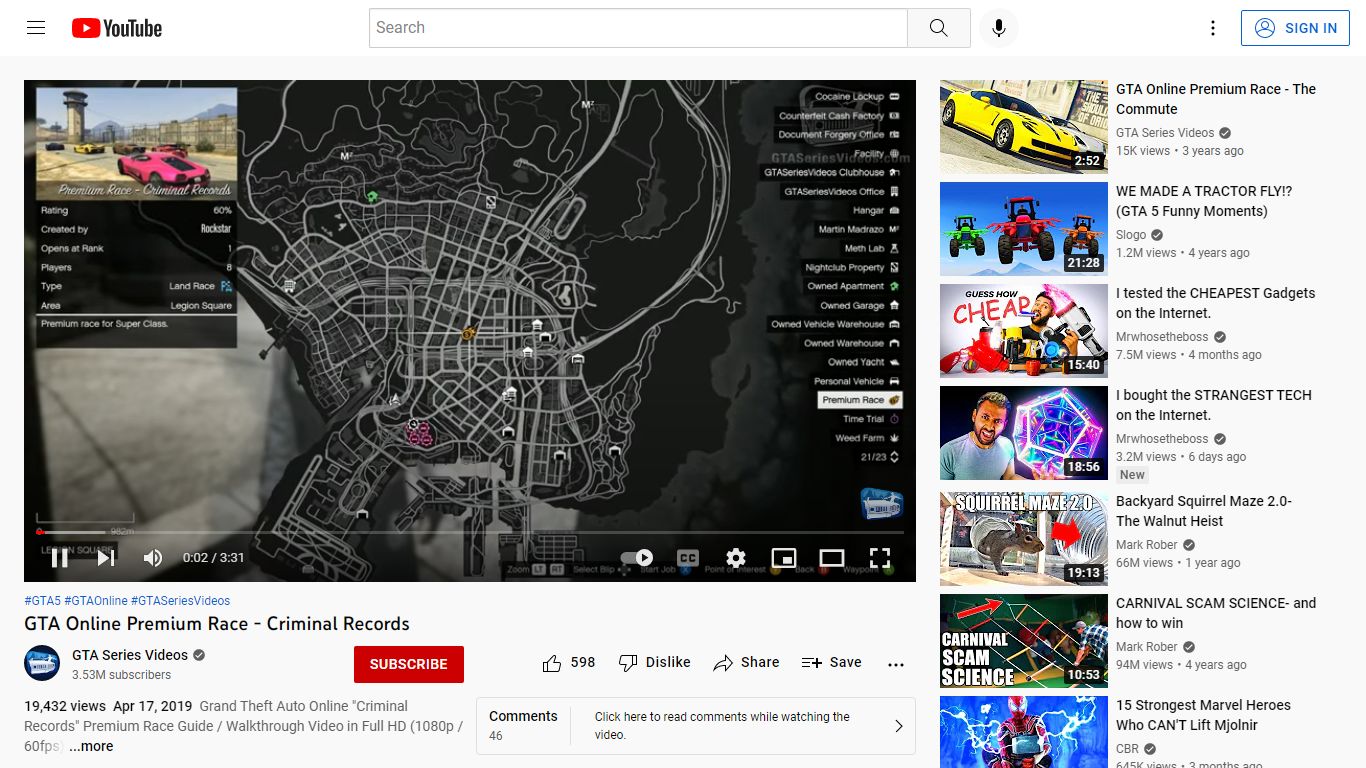1366x768 pixels.
Task: Open Backyard Squirrel Maze 2.0 thumbnail
Action: point(1024,539)
